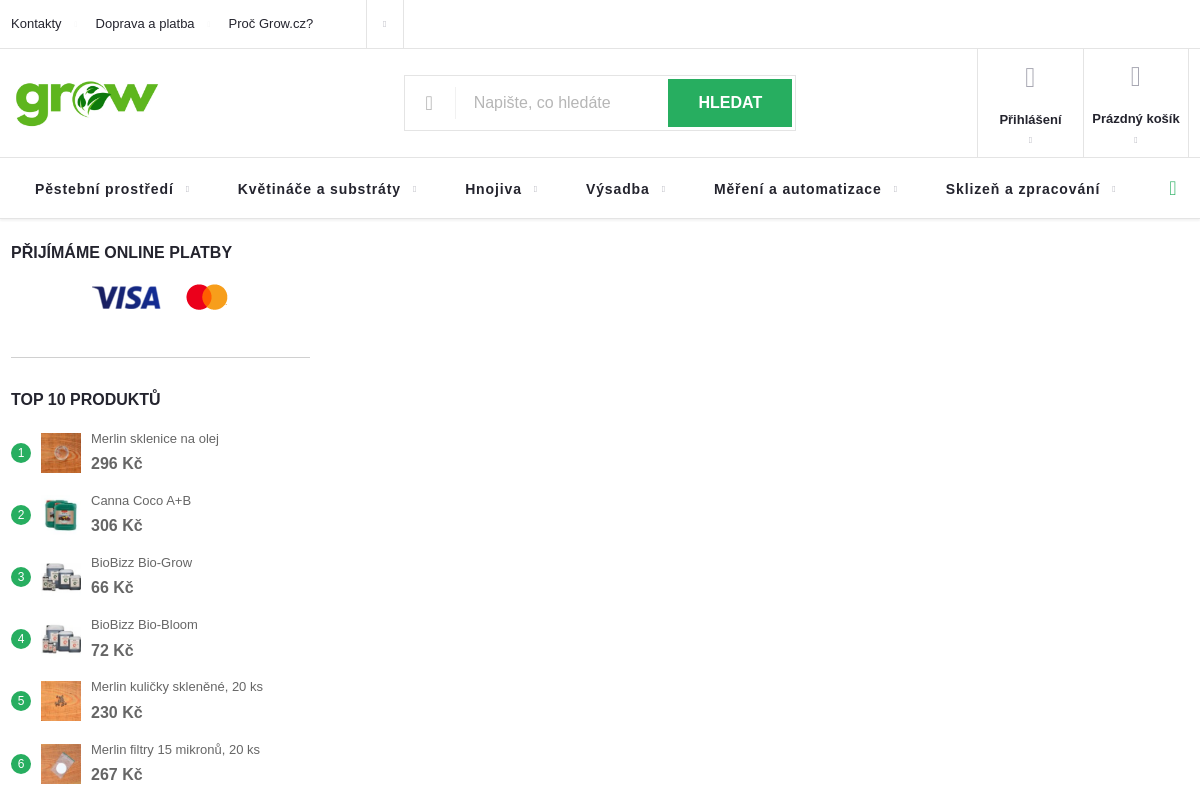1200x800 pixels.
Task: Open Merlin kuličky skleněné product image
Action: tap(61, 701)
